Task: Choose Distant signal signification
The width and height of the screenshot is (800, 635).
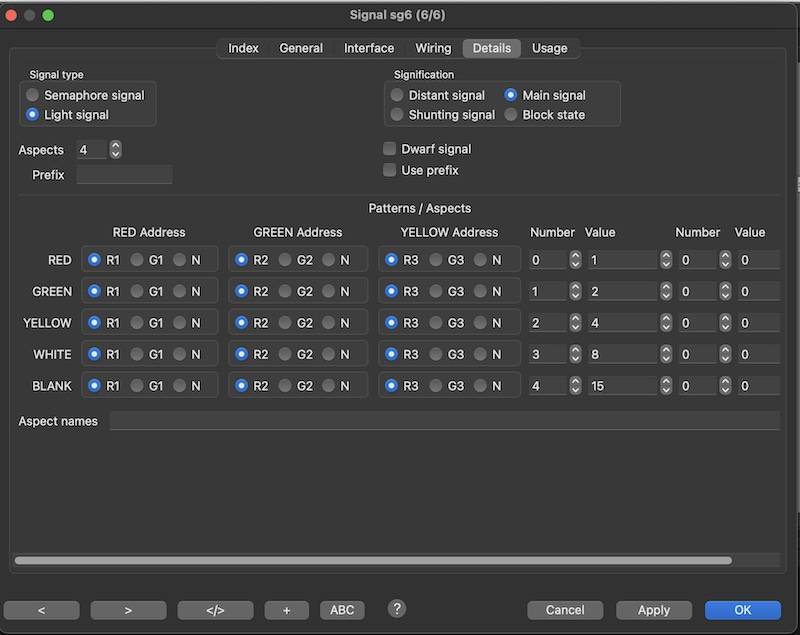Action: point(398,95)
